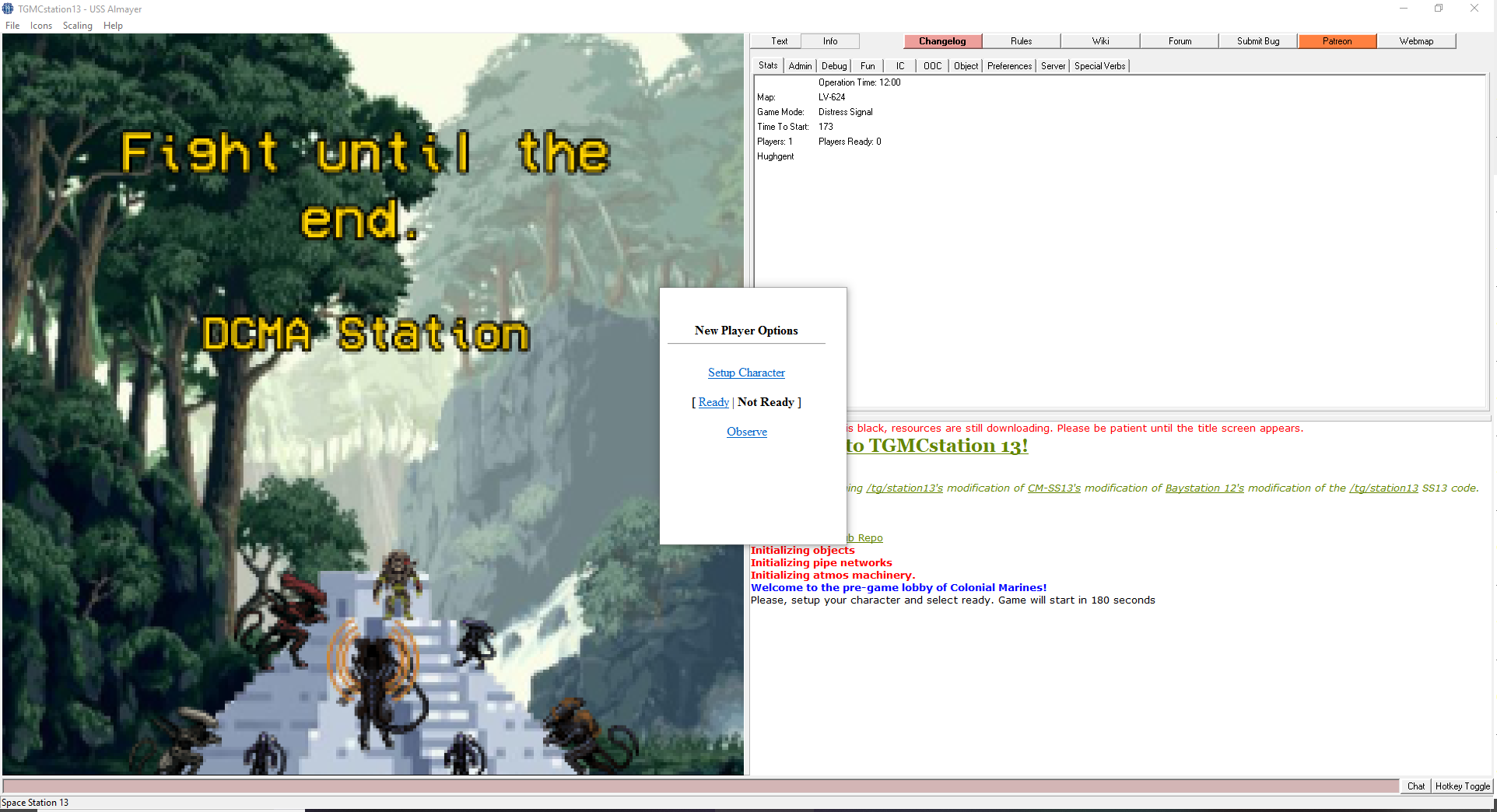Switch to the Preferences tab
Viewport: 1497px width, 812px height.
click(x=1009, y=66)
